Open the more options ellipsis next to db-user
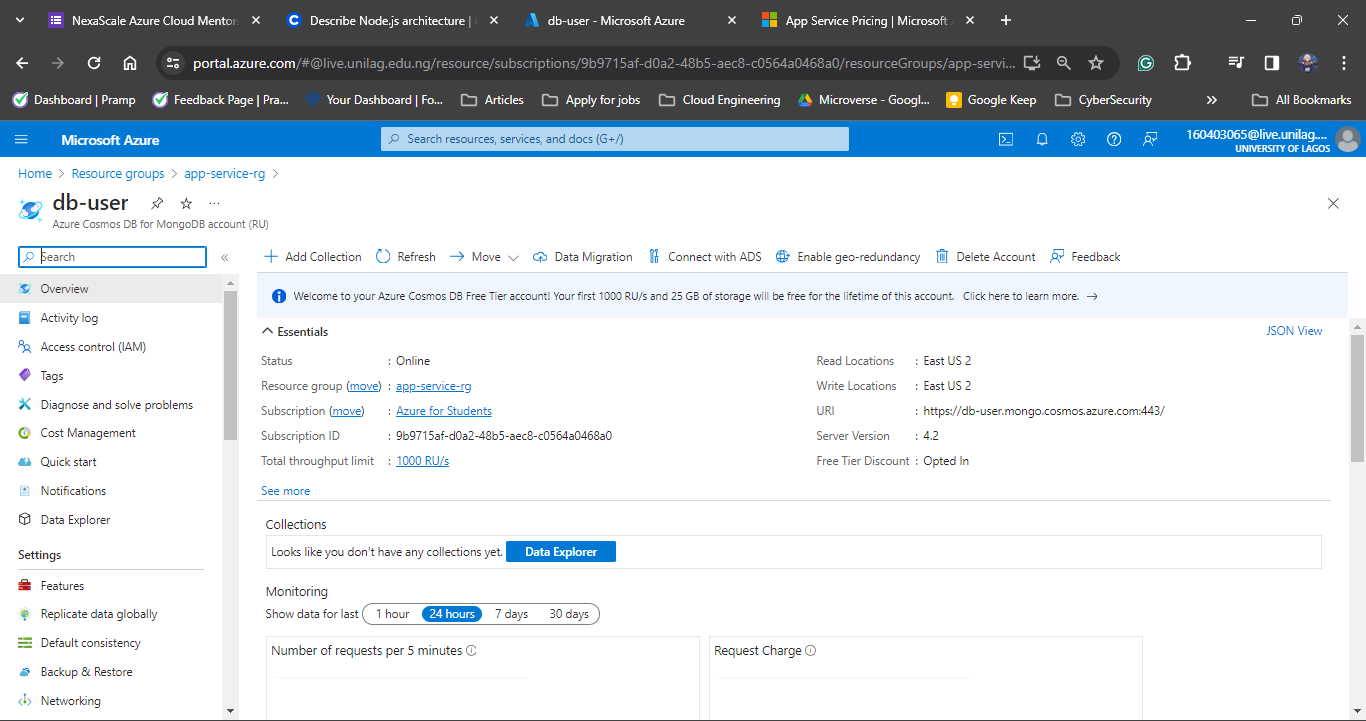 [214, 203]
